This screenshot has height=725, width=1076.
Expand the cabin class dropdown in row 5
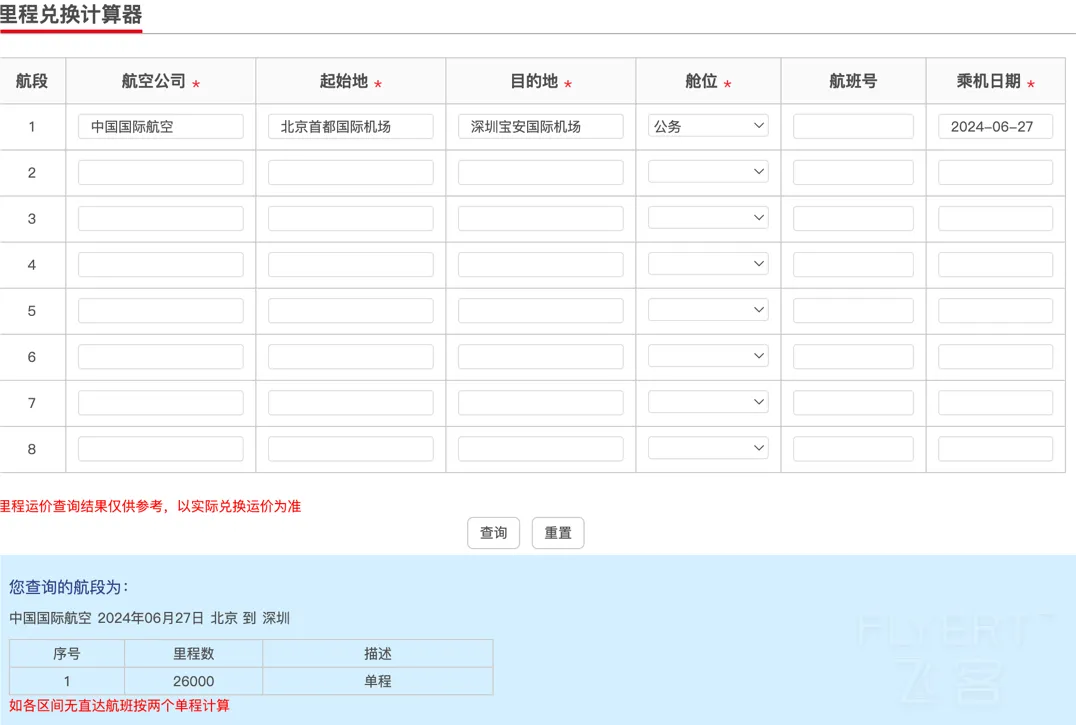[708, 310]
